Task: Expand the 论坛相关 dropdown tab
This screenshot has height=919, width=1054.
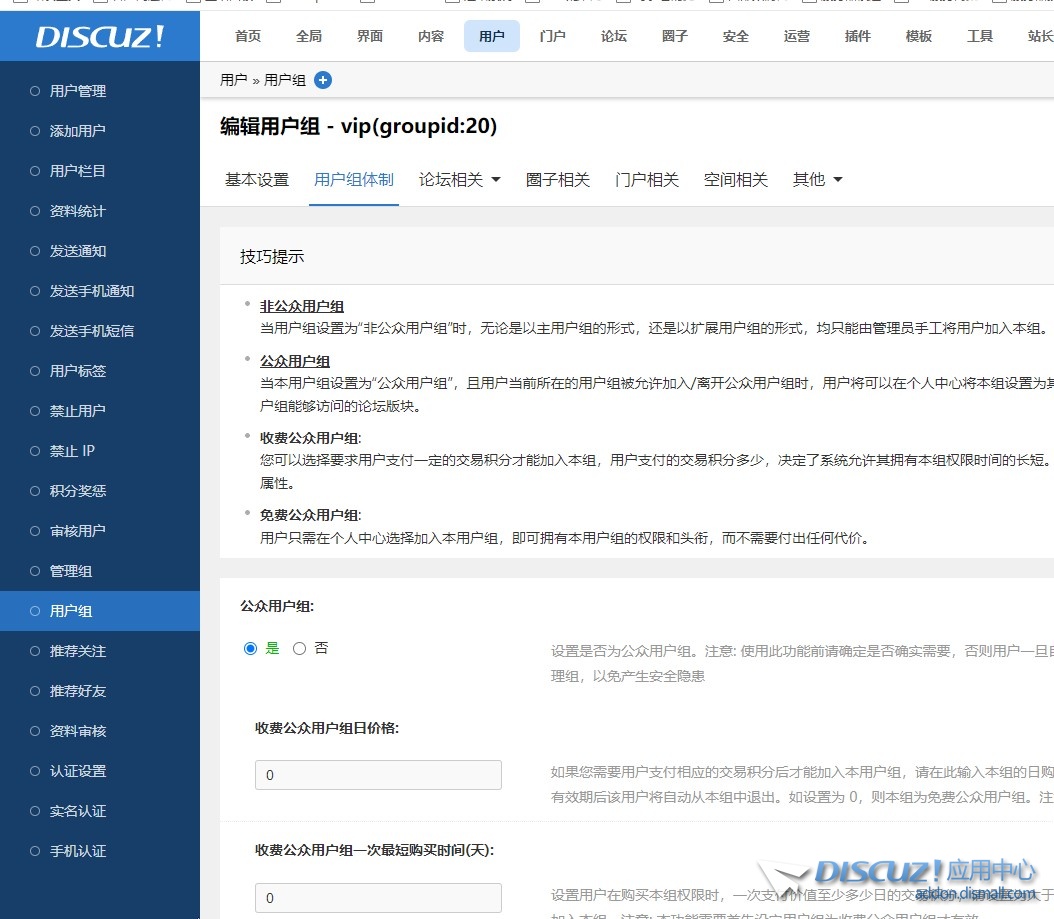Action: coord(459,180)
